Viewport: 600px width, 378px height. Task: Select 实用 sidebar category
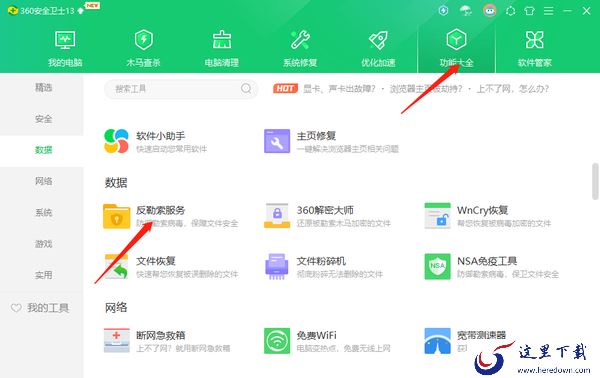pyautogui.click(x=43, y=275)
